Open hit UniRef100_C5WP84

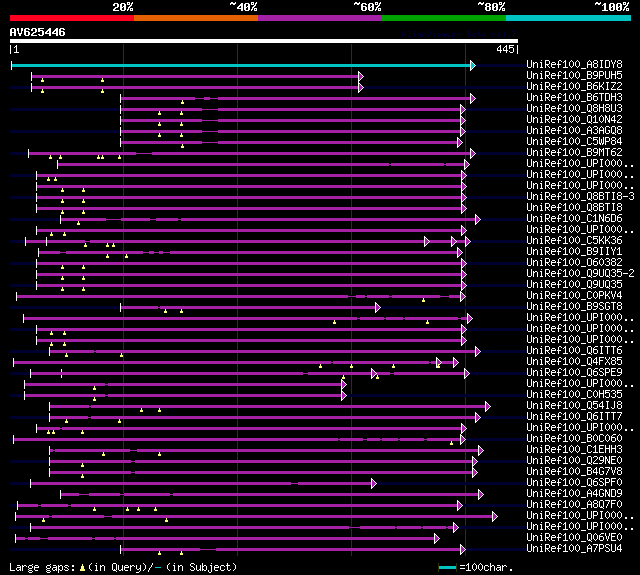click(x=574, y=142)
